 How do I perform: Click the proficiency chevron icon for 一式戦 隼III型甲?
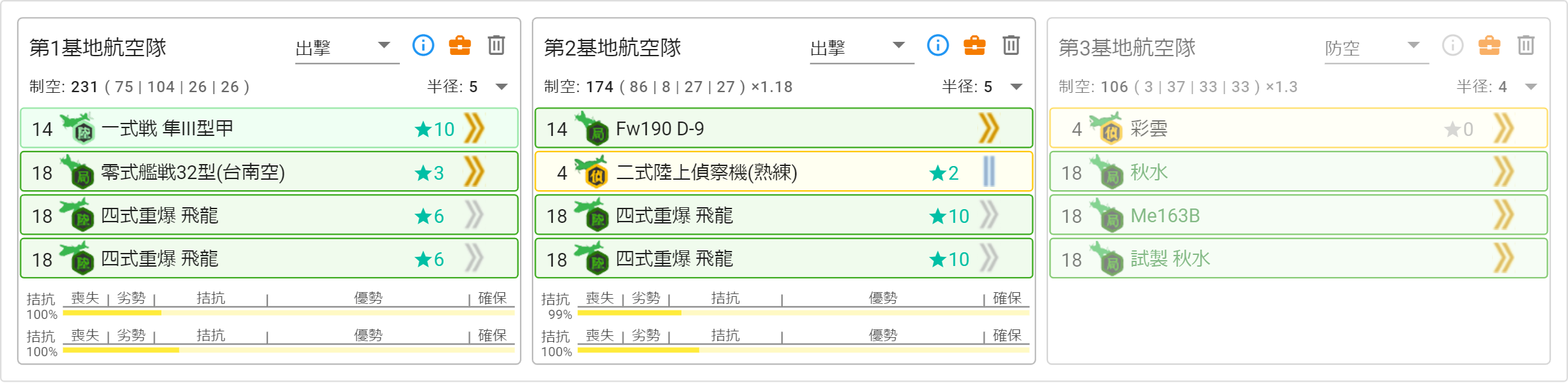pos(474,128)
